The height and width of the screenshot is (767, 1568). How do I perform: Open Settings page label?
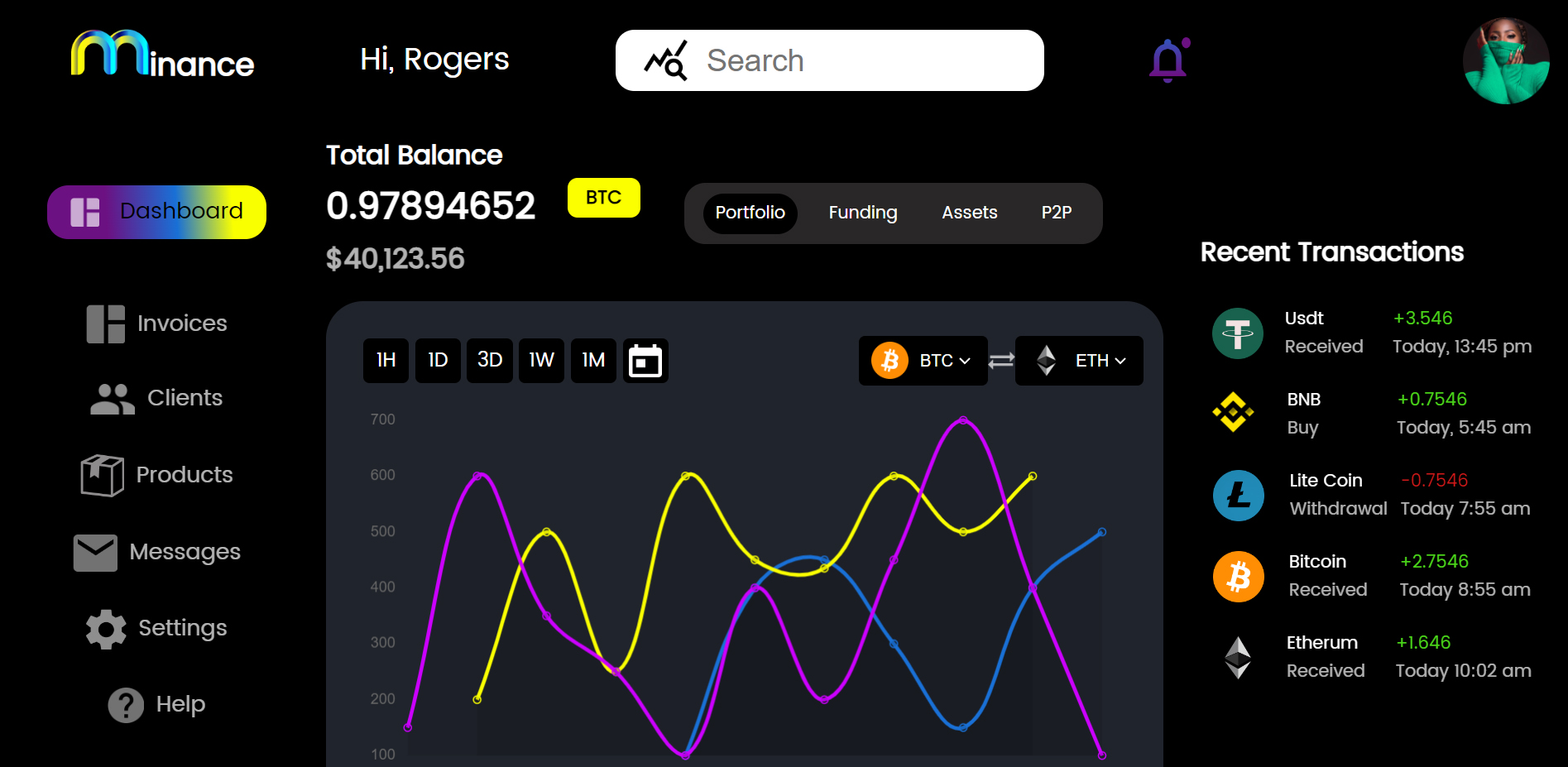182,628
